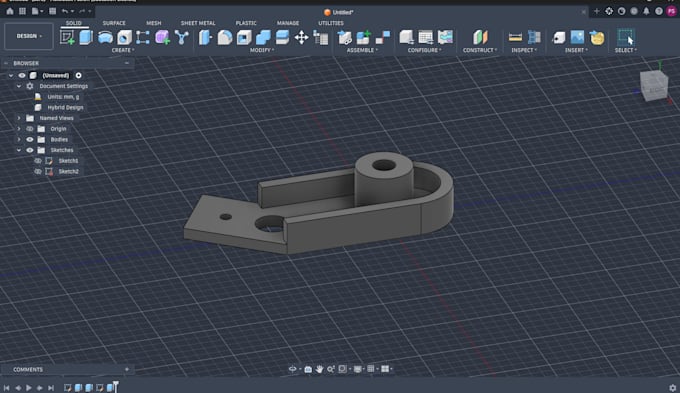Image resolution: width=680 pixels, height=393 pixels.
Task: Toggle visibility of the Bodies folder
Action: pyautogui.click(x=29, y=139)
